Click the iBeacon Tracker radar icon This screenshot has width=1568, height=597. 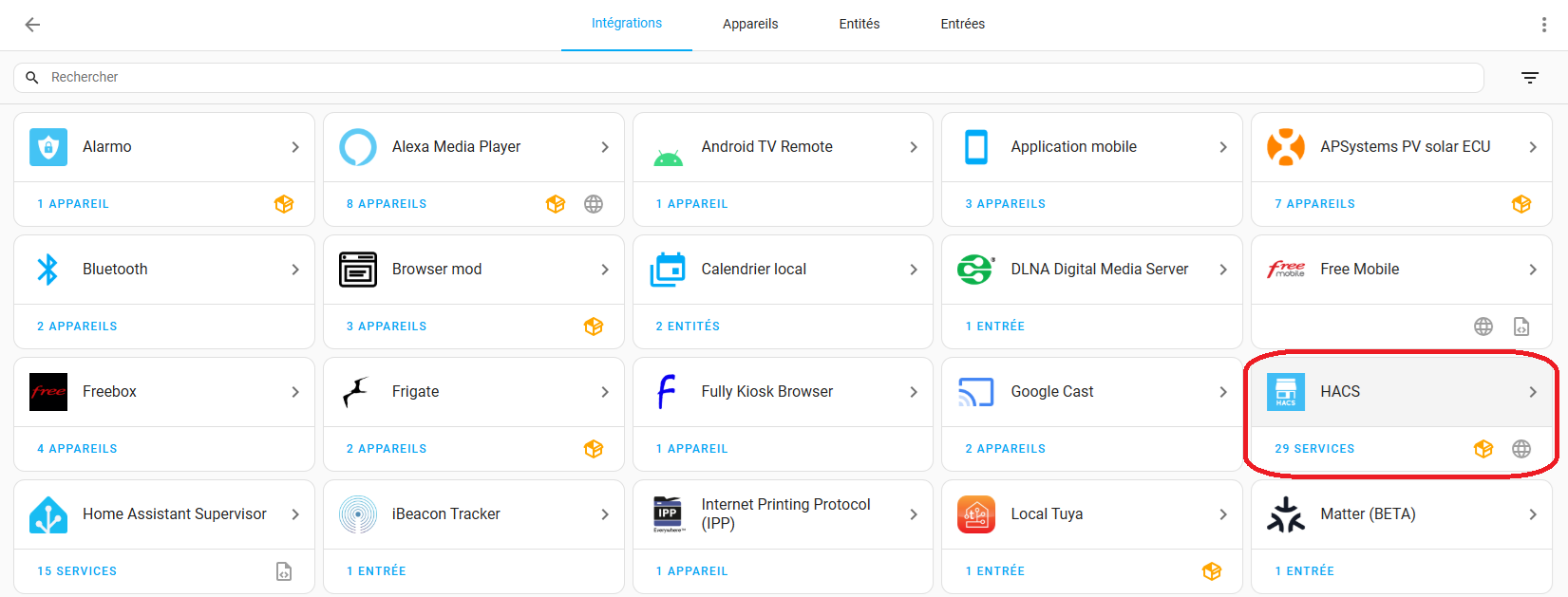(358, 514)
